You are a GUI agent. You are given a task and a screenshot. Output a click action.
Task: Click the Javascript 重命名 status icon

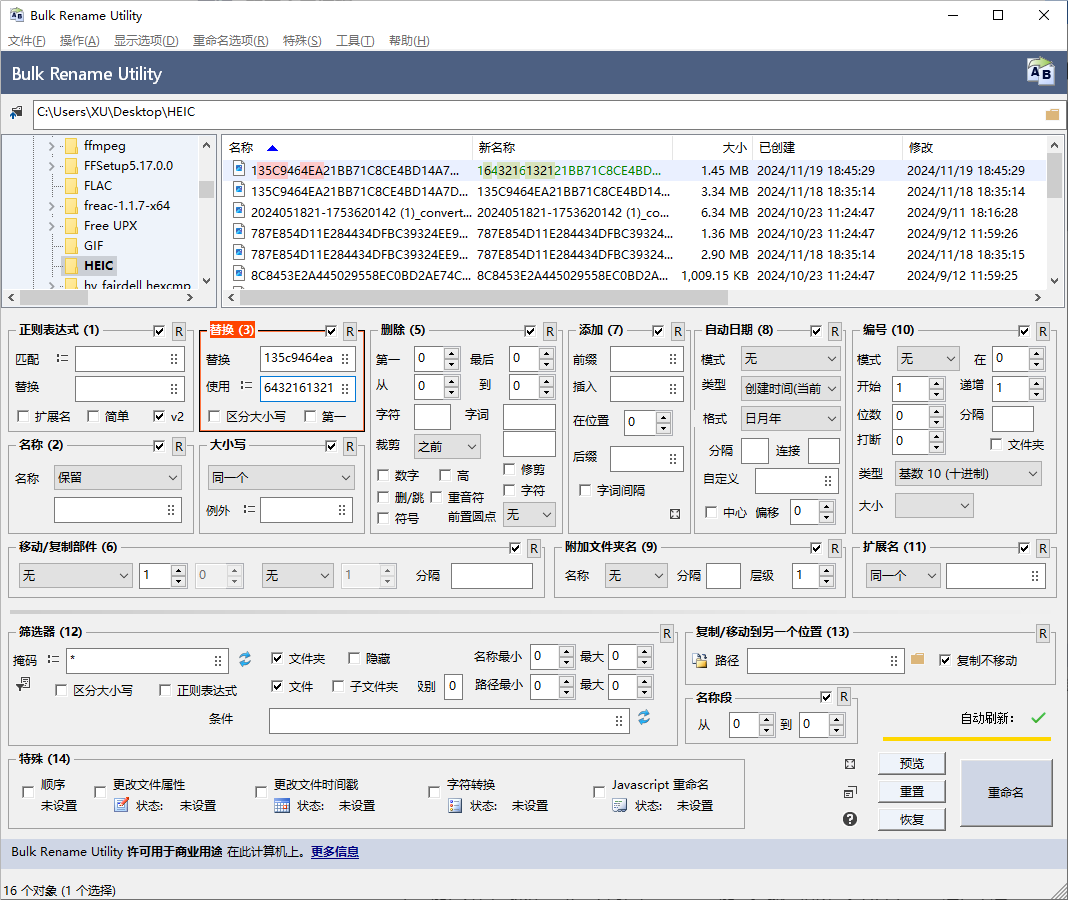(x=620, y=805)
